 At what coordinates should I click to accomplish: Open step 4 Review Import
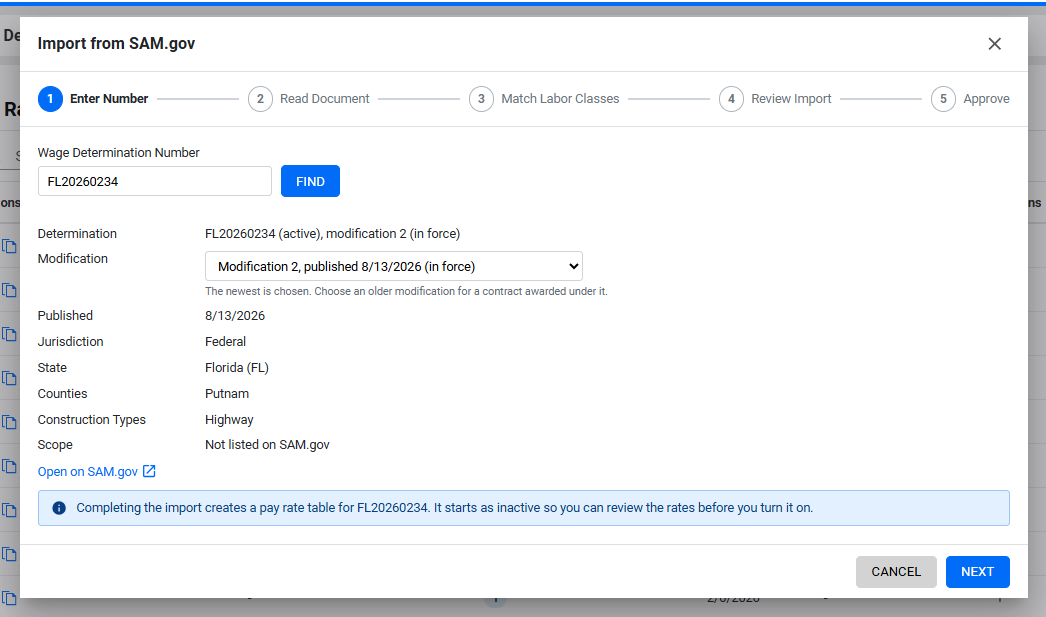coord(775,99)
